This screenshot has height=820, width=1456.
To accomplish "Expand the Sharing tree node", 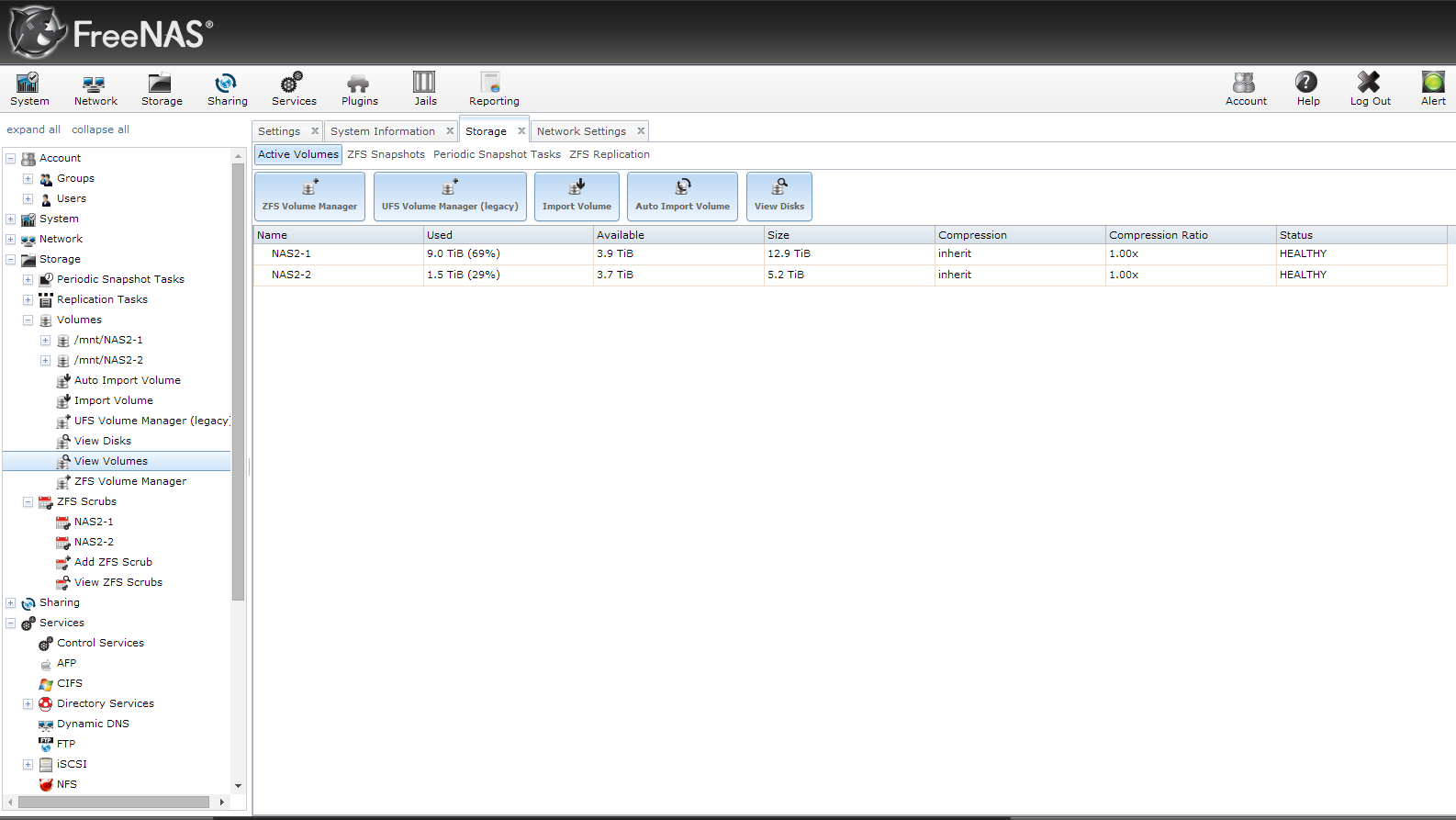I will [10, 602].
